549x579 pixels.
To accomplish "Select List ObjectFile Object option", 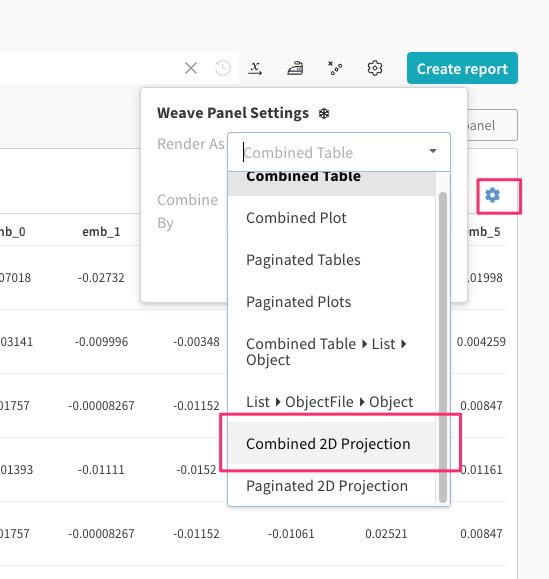I will pyautogui.click(x=332, y=402).
